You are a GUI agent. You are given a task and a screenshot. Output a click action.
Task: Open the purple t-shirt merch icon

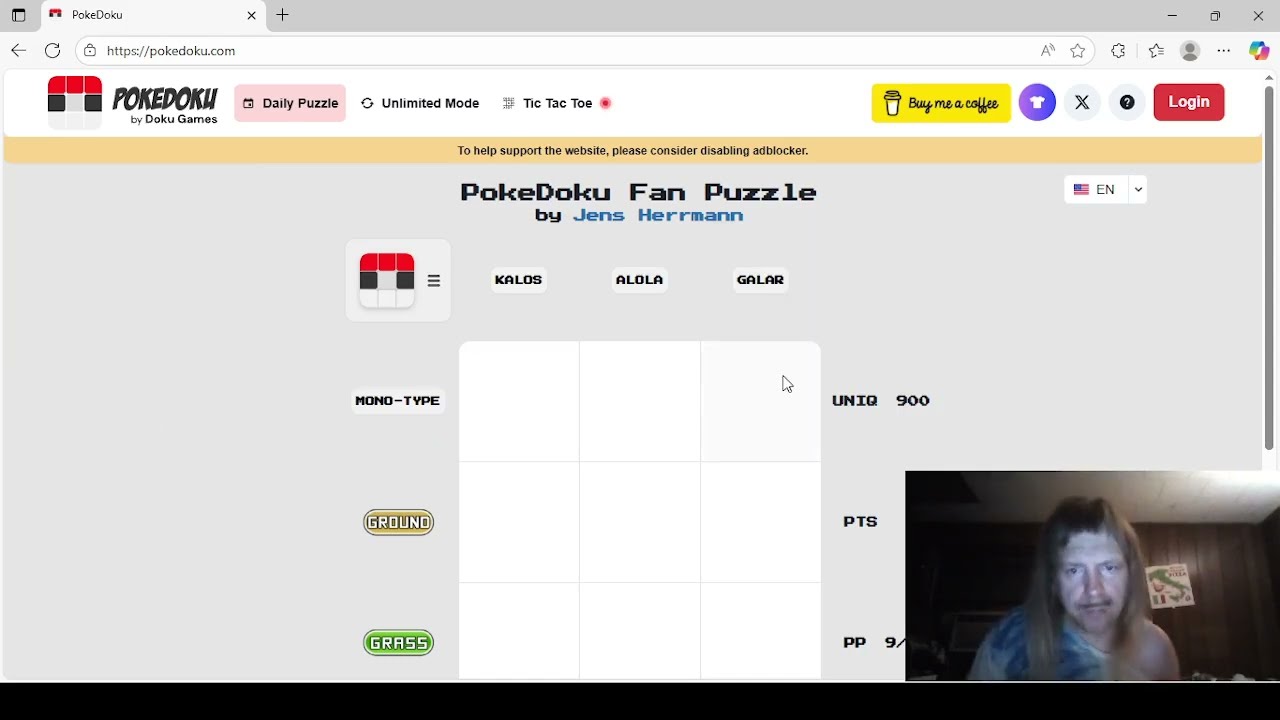(1037, 102)
